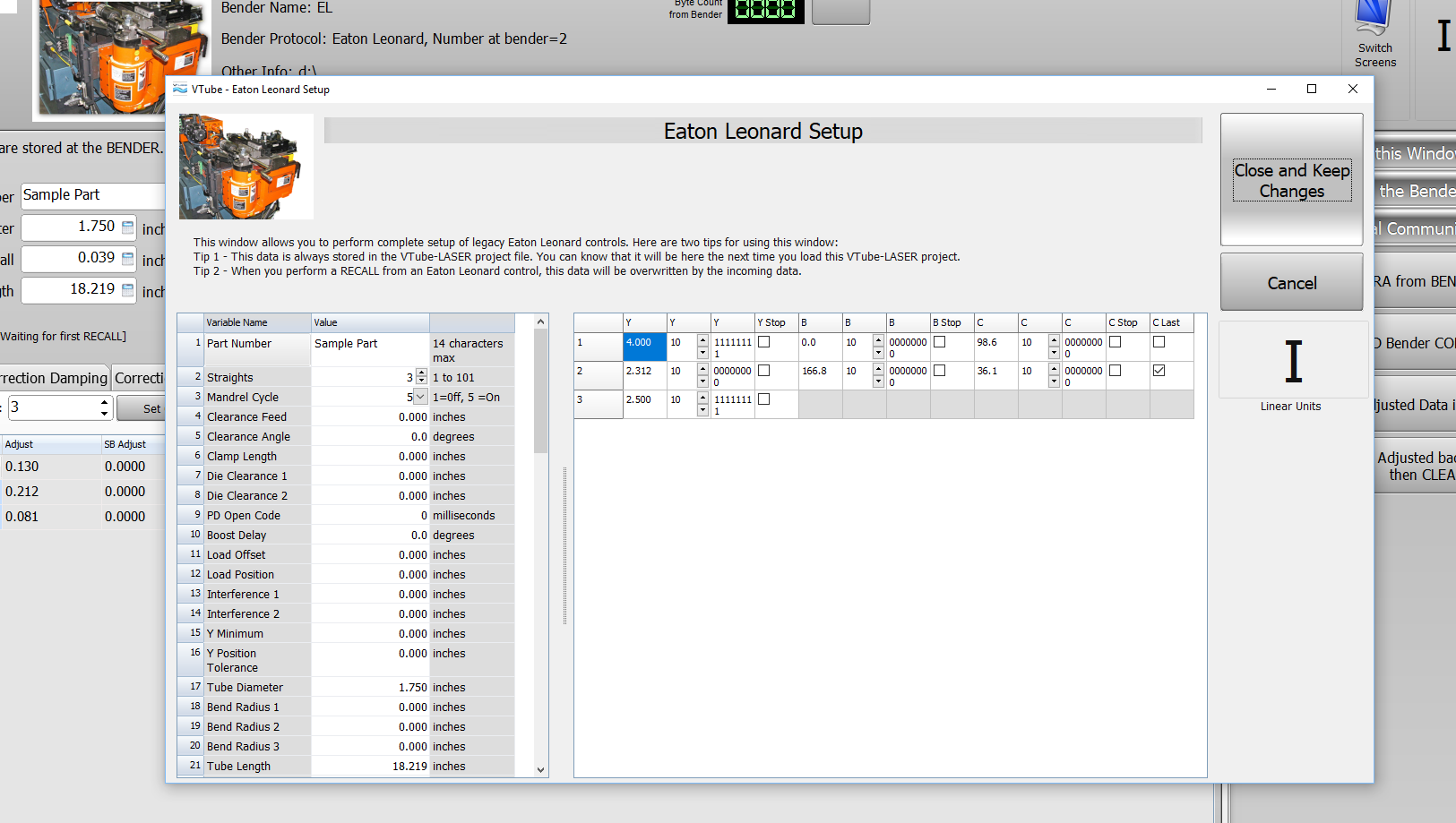This screenshot has height=823, width=1456.
Task: Open the Mandrel Cycle dropdown
Action: pos(420,397)
